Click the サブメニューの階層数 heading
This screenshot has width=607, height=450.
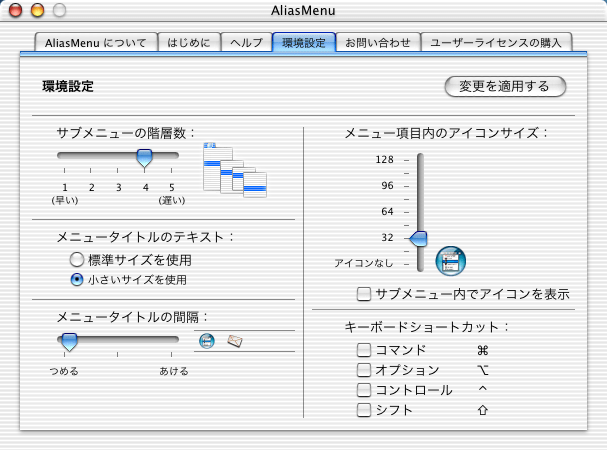click(x=125, y=133)
